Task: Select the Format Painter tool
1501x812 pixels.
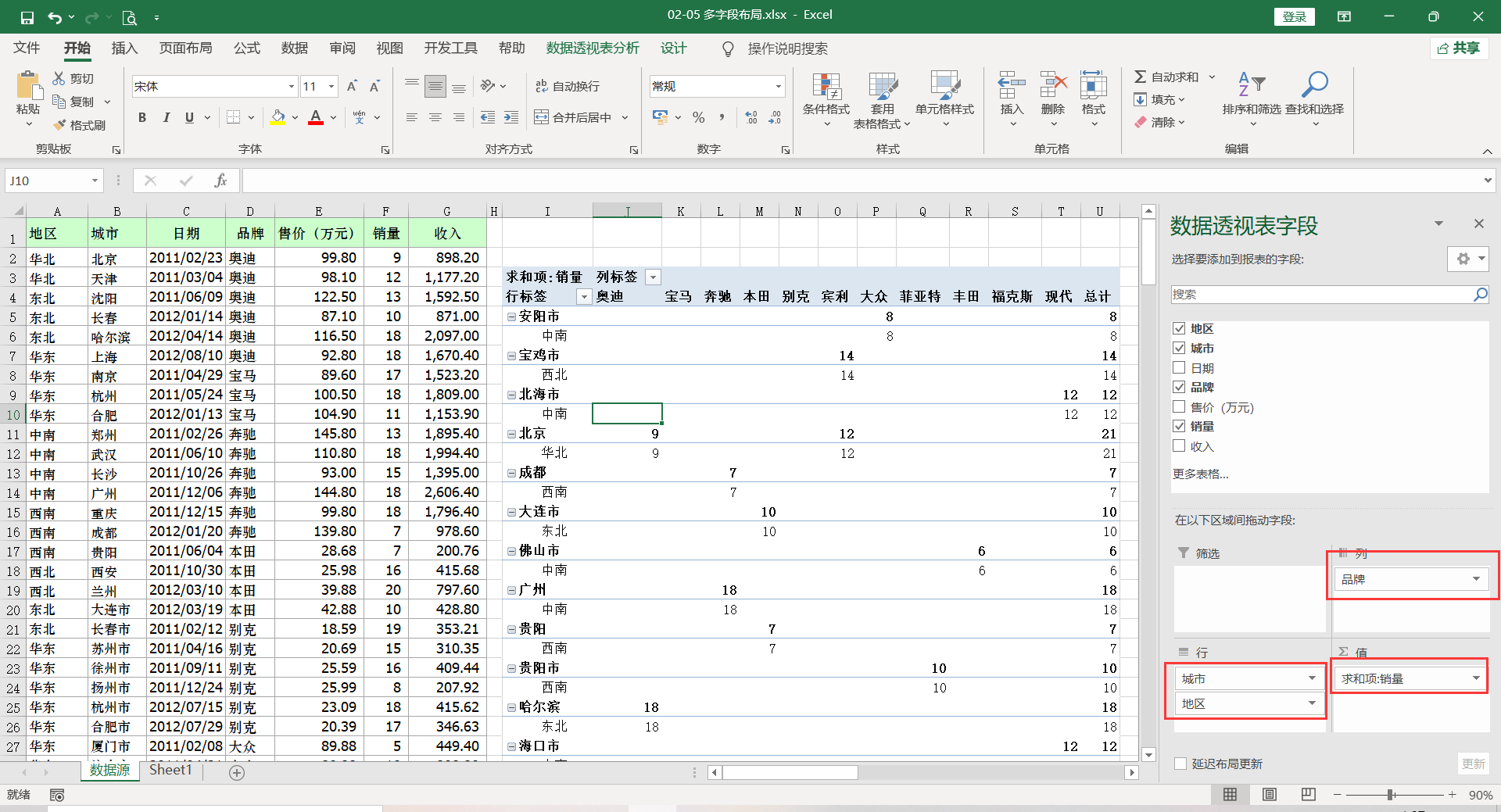Action: tap(81, 125)
